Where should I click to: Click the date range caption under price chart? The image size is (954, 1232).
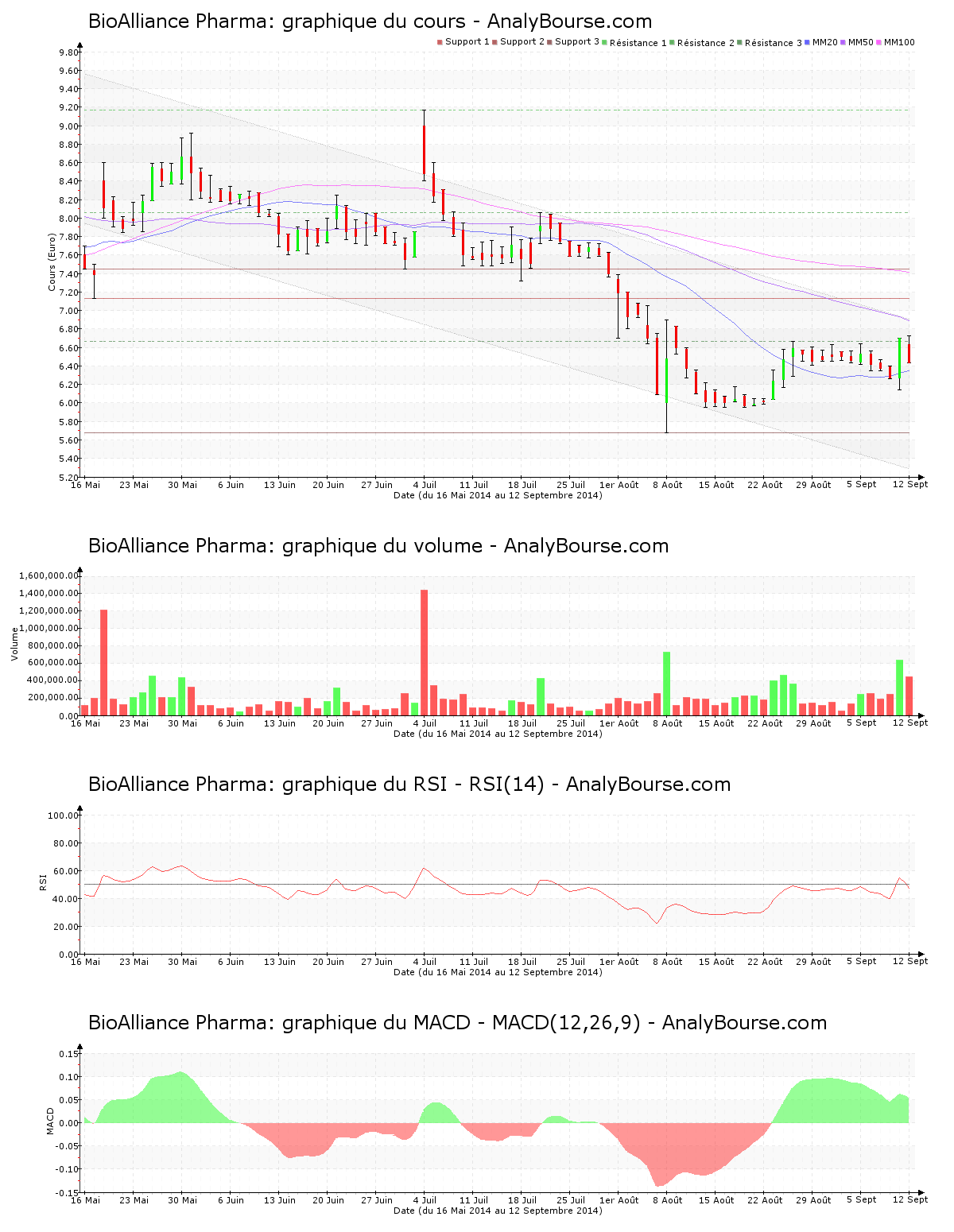pos(498,495)
